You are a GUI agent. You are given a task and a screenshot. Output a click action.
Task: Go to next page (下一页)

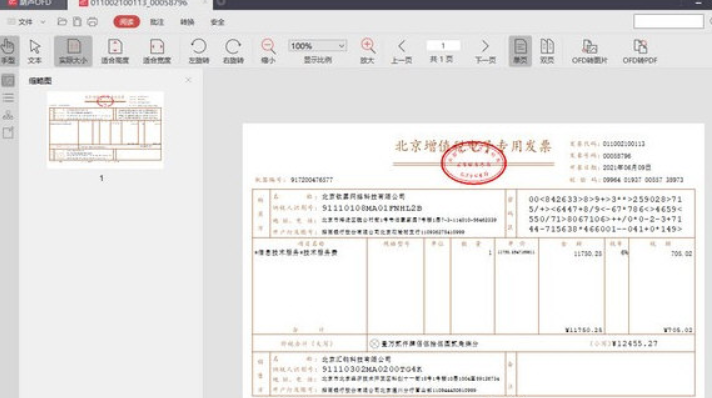point(485,51)
